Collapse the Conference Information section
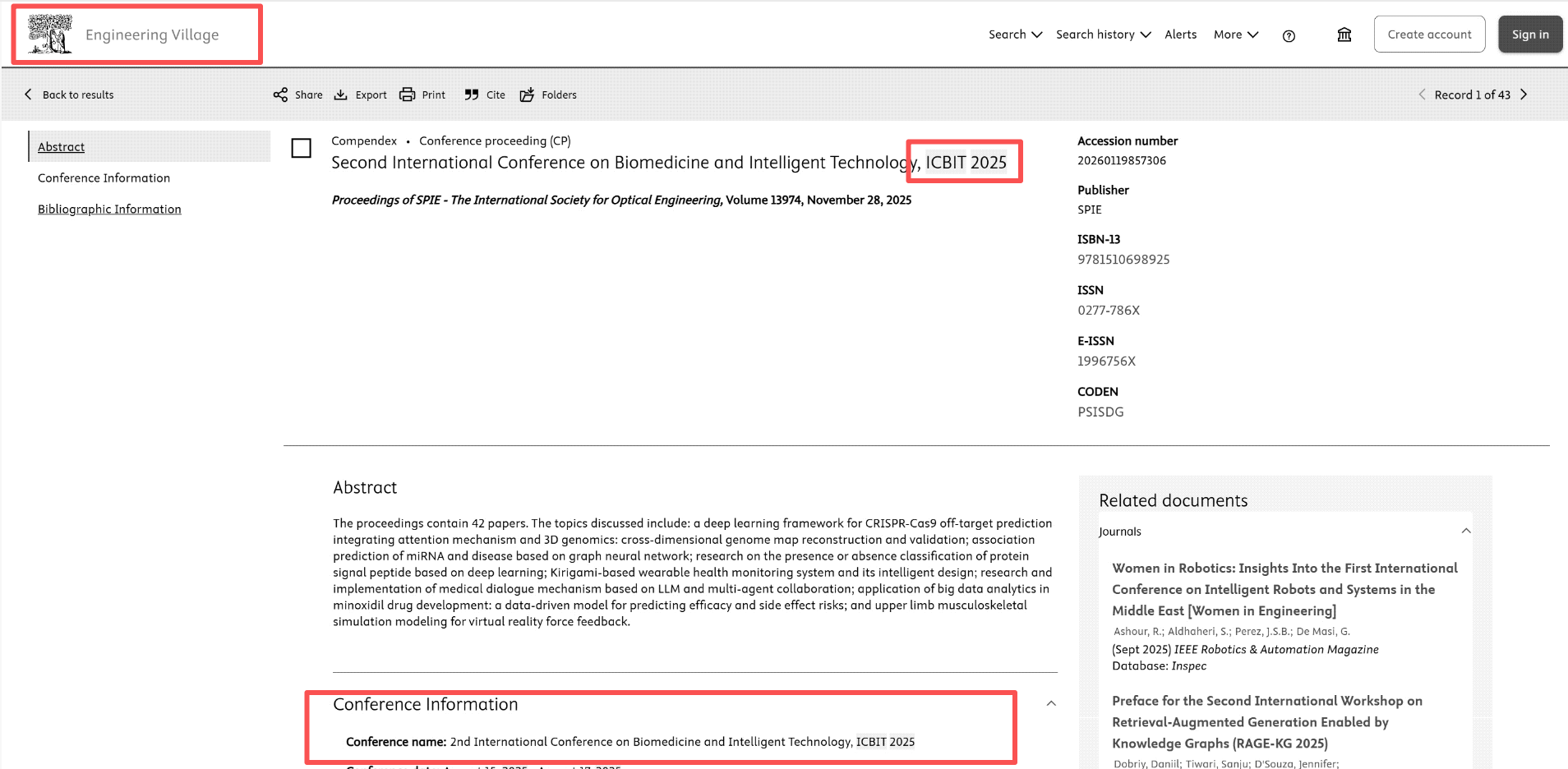The width and height of the screenshot is (1568, 769). (x=1051, y=703)
